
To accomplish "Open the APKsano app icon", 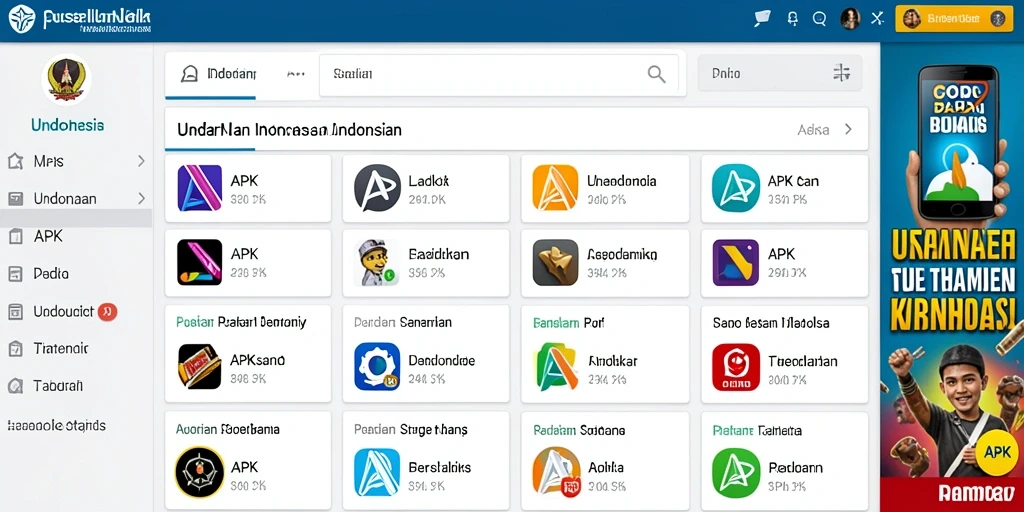I will coord(200,367).
